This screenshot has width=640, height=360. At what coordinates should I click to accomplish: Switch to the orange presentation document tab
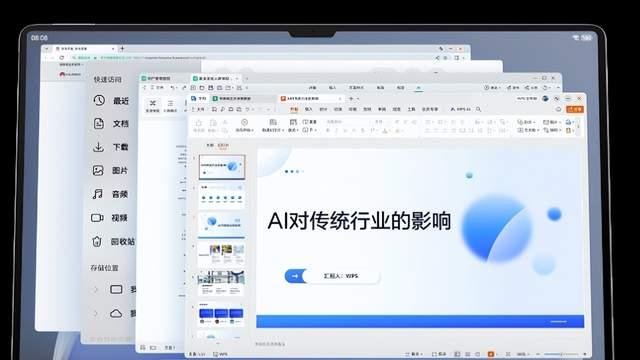[311, 99]
